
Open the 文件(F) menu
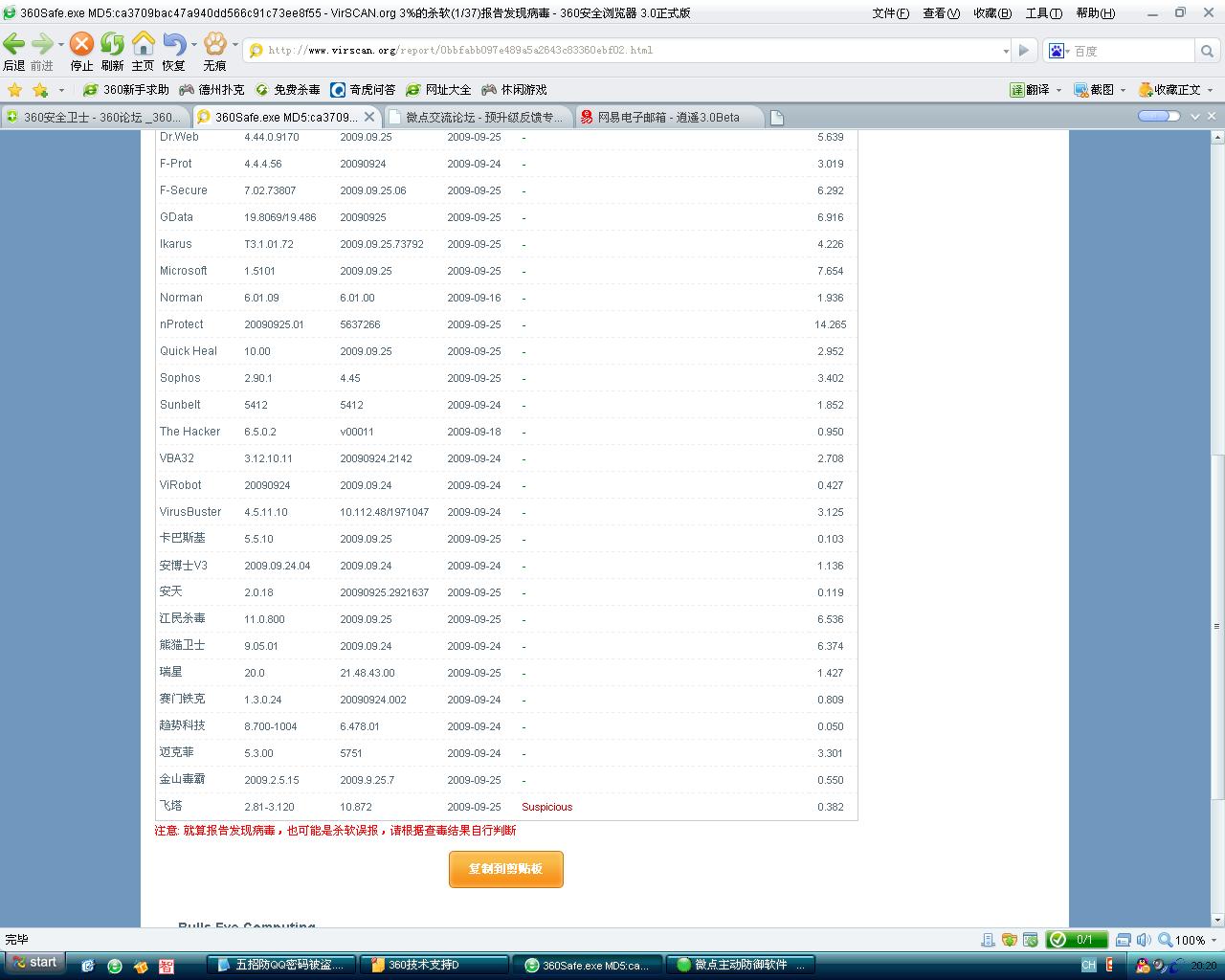point(890,12)
